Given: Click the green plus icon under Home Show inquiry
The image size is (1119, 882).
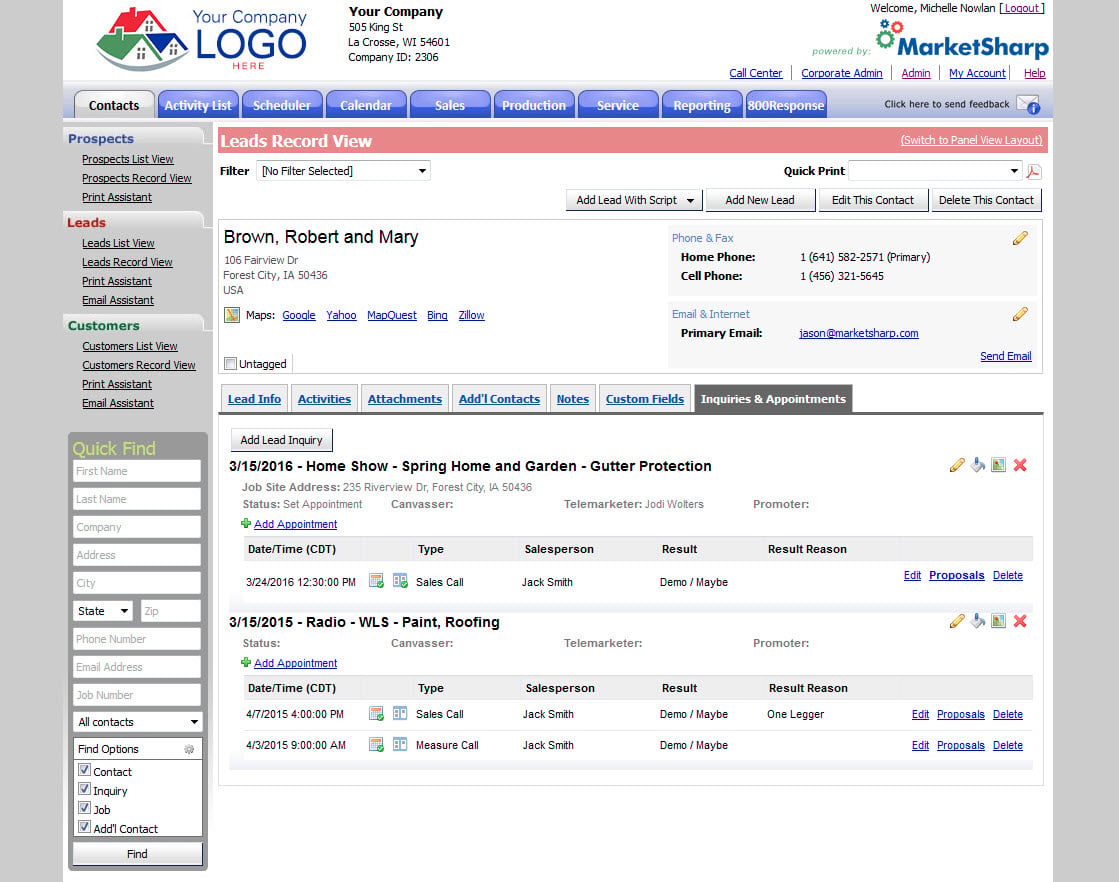Looking at the screenshot, I should pyautogui.click(x=246, y=523).
